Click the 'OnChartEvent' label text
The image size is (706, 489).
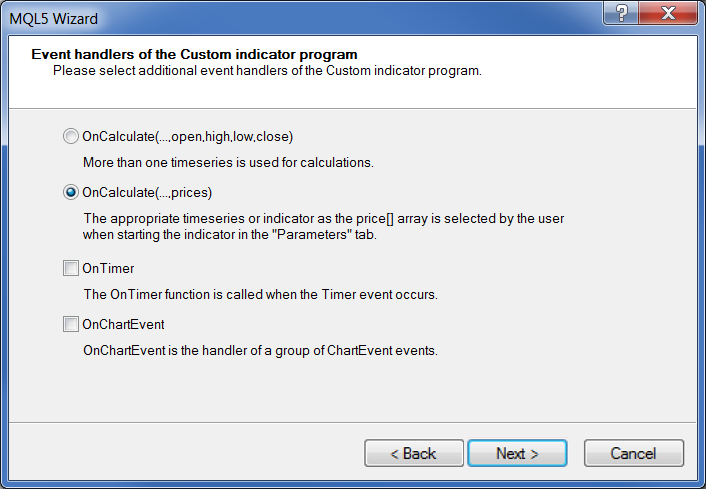tap(123, 324)
